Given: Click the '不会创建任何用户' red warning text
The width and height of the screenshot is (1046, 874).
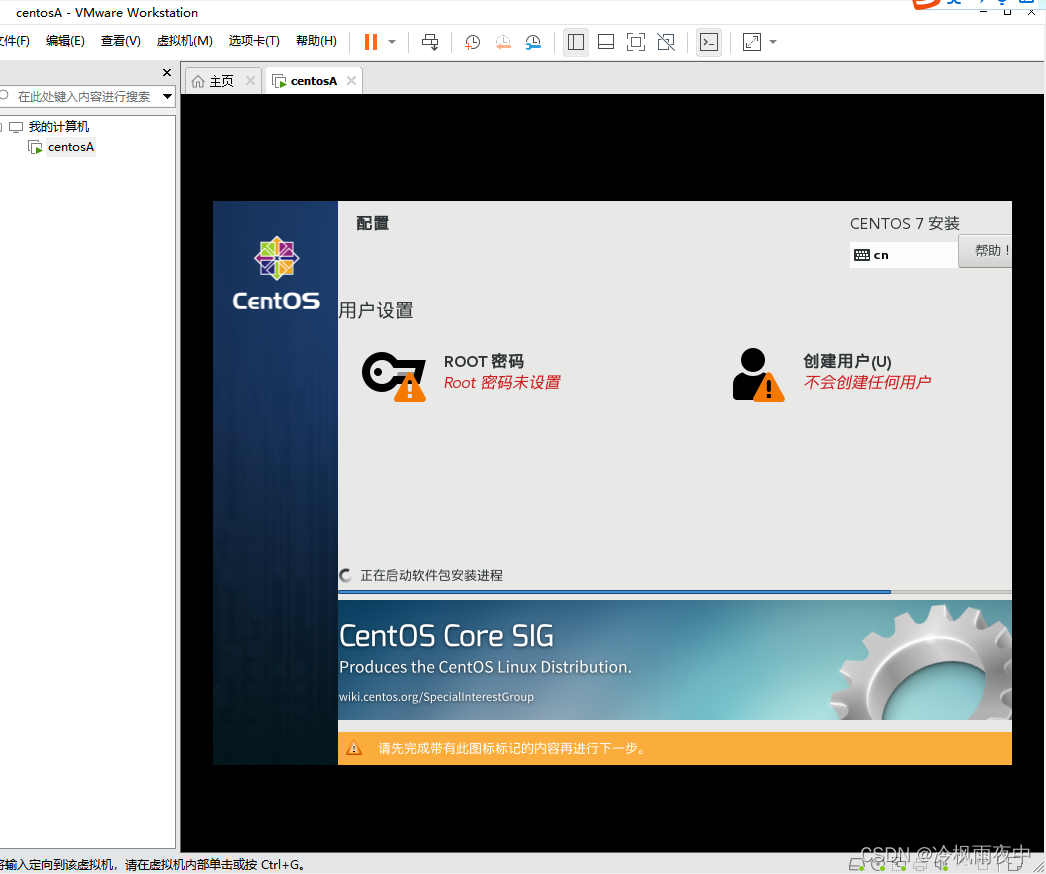Looking at the screenshot, I should coord(867,382).
